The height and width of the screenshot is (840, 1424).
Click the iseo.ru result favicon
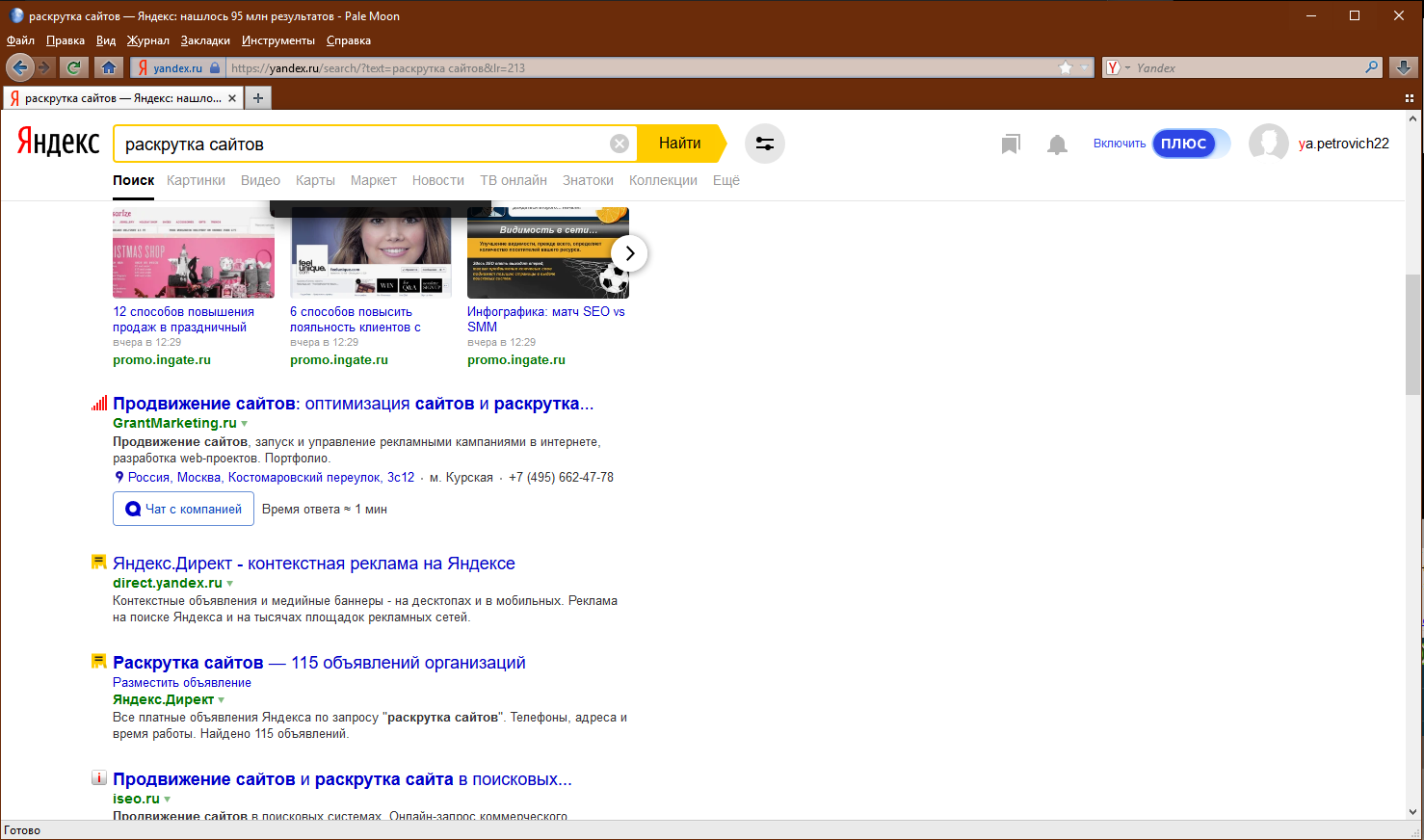point(99,777)
